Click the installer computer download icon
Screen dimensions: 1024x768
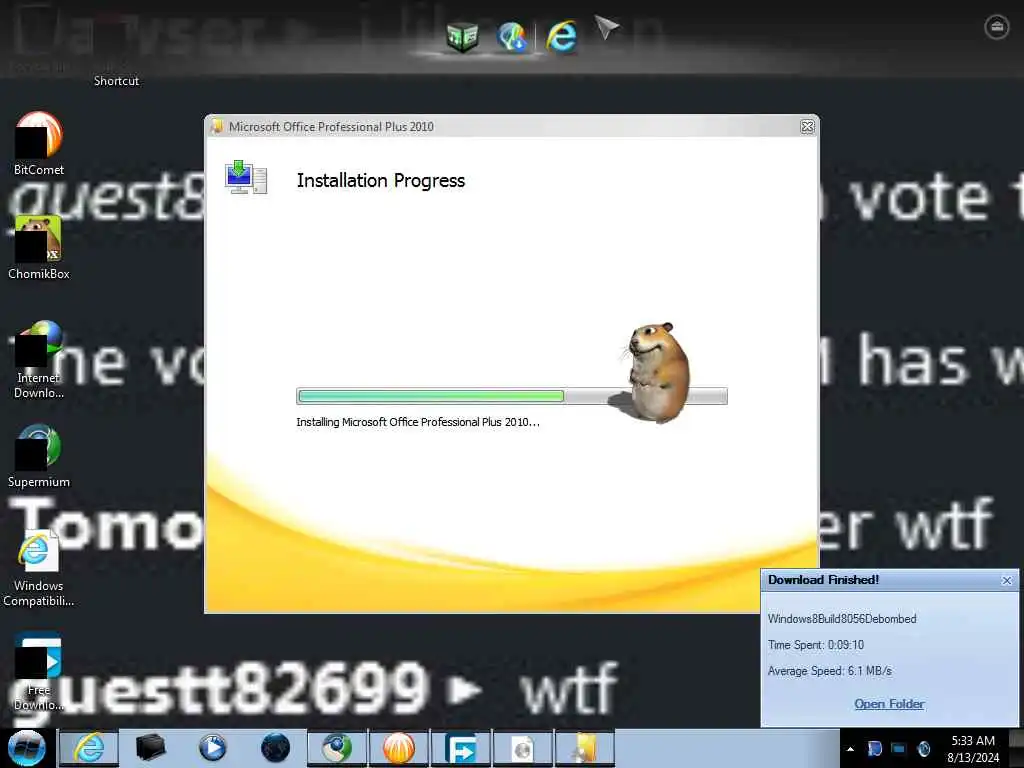coord(246,177)
